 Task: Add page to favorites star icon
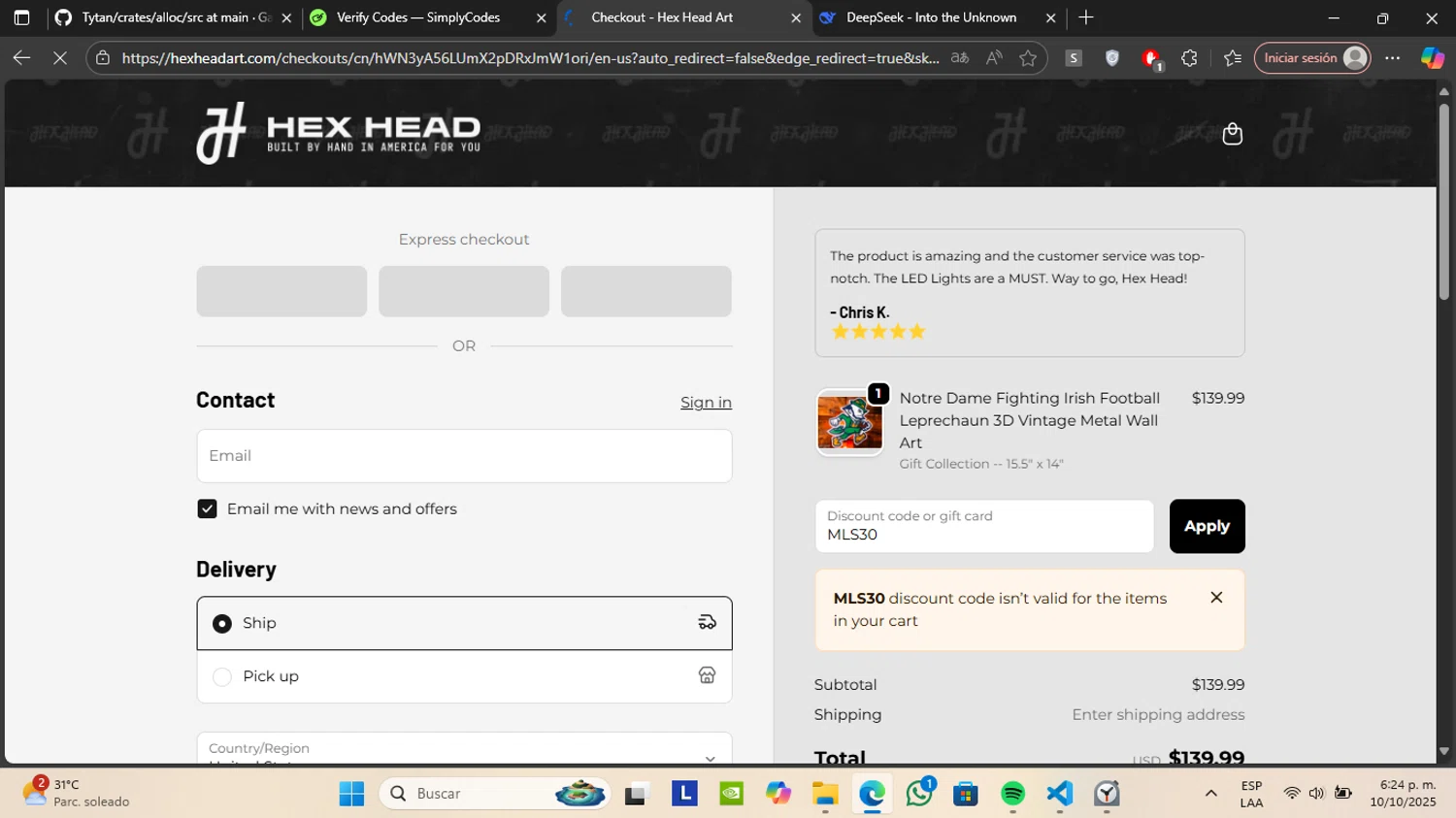coord(1028,58)
